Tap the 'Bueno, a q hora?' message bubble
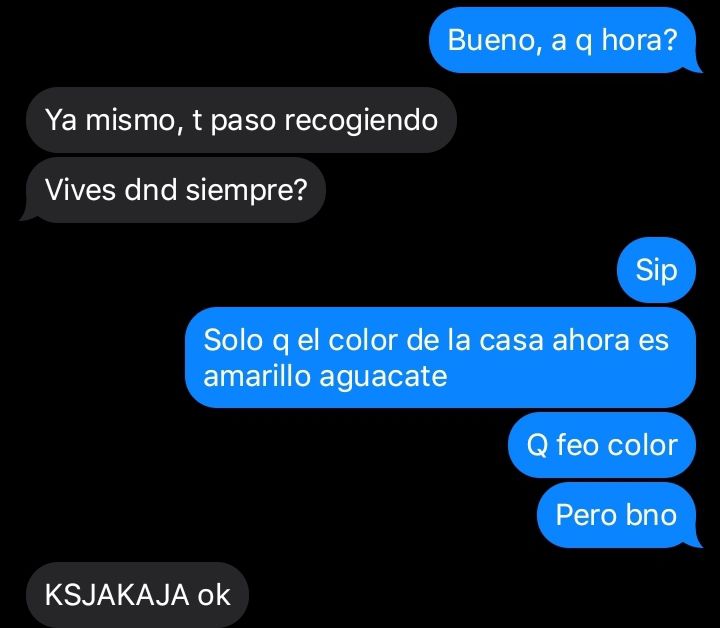The height and width of the screenshot is (628, 720). 563,40
